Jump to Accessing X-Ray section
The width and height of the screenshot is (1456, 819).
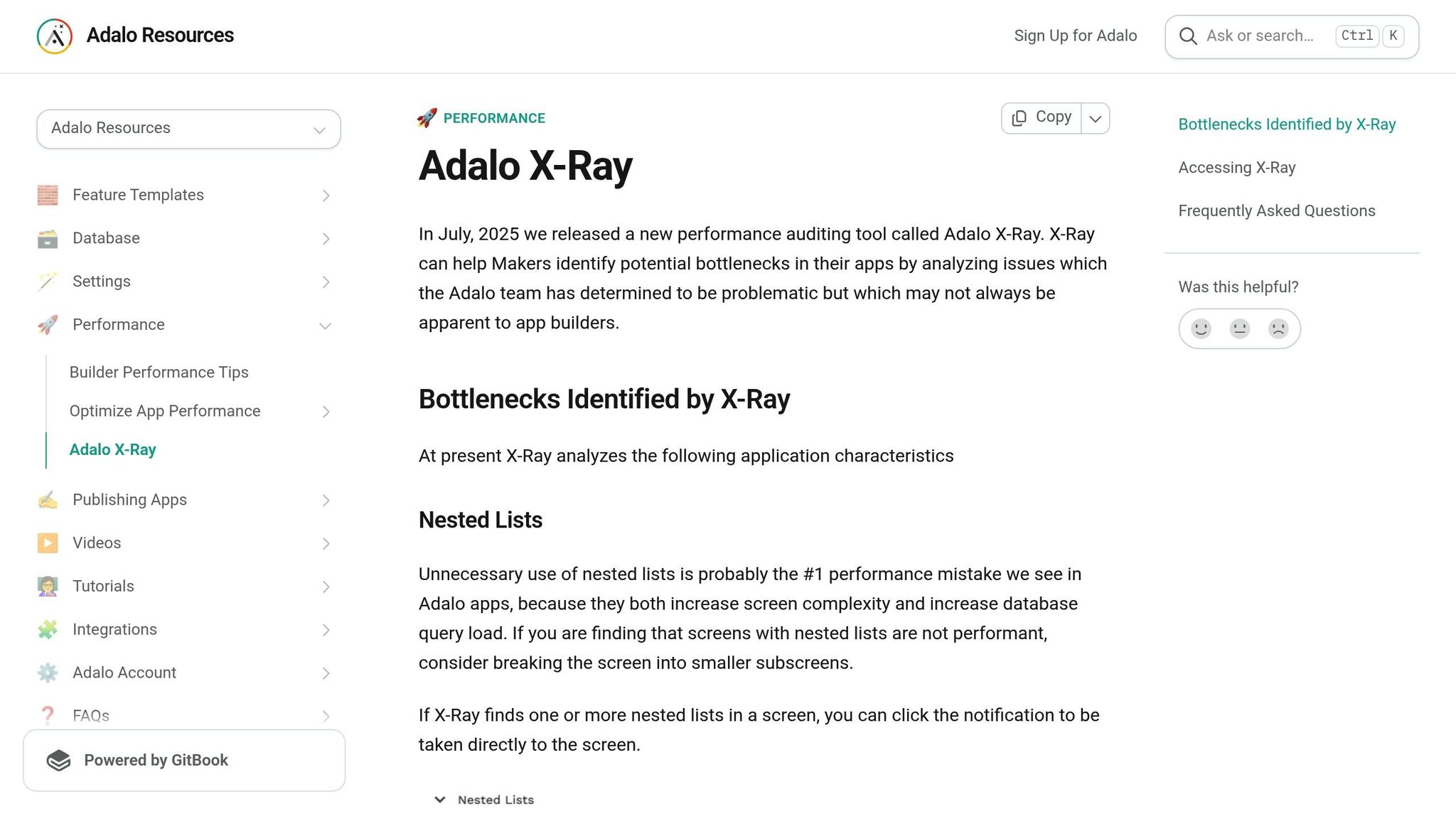tap(1236, 168)
